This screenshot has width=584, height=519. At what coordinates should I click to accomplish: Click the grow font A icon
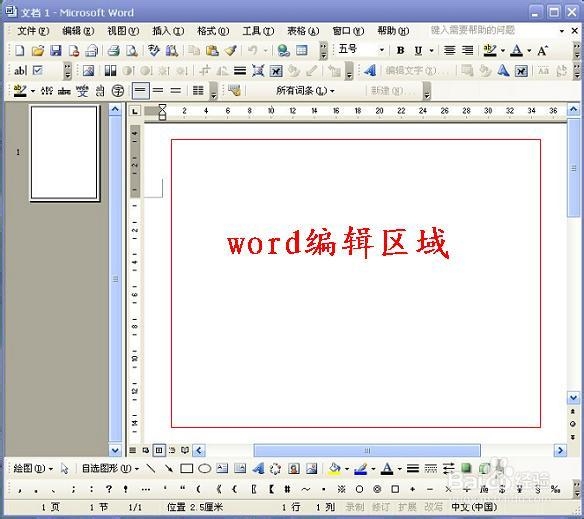coord(542,50)
